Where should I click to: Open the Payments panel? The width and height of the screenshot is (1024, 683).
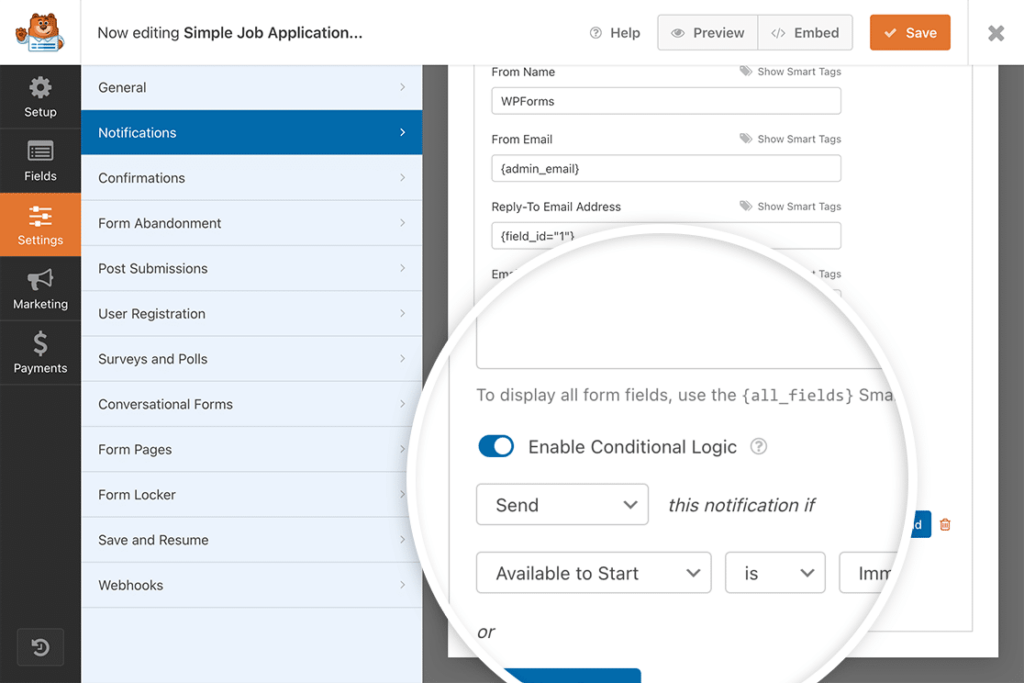40,352
